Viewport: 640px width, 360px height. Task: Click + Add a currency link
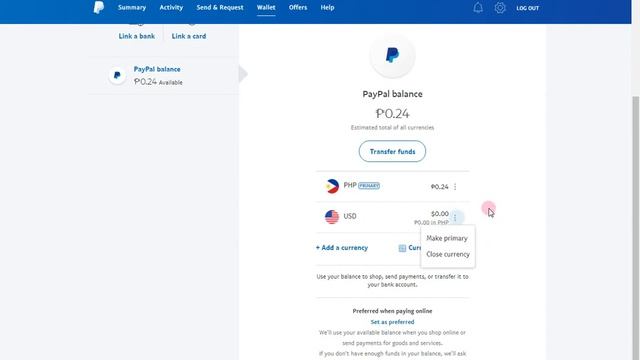pos(342,248)
